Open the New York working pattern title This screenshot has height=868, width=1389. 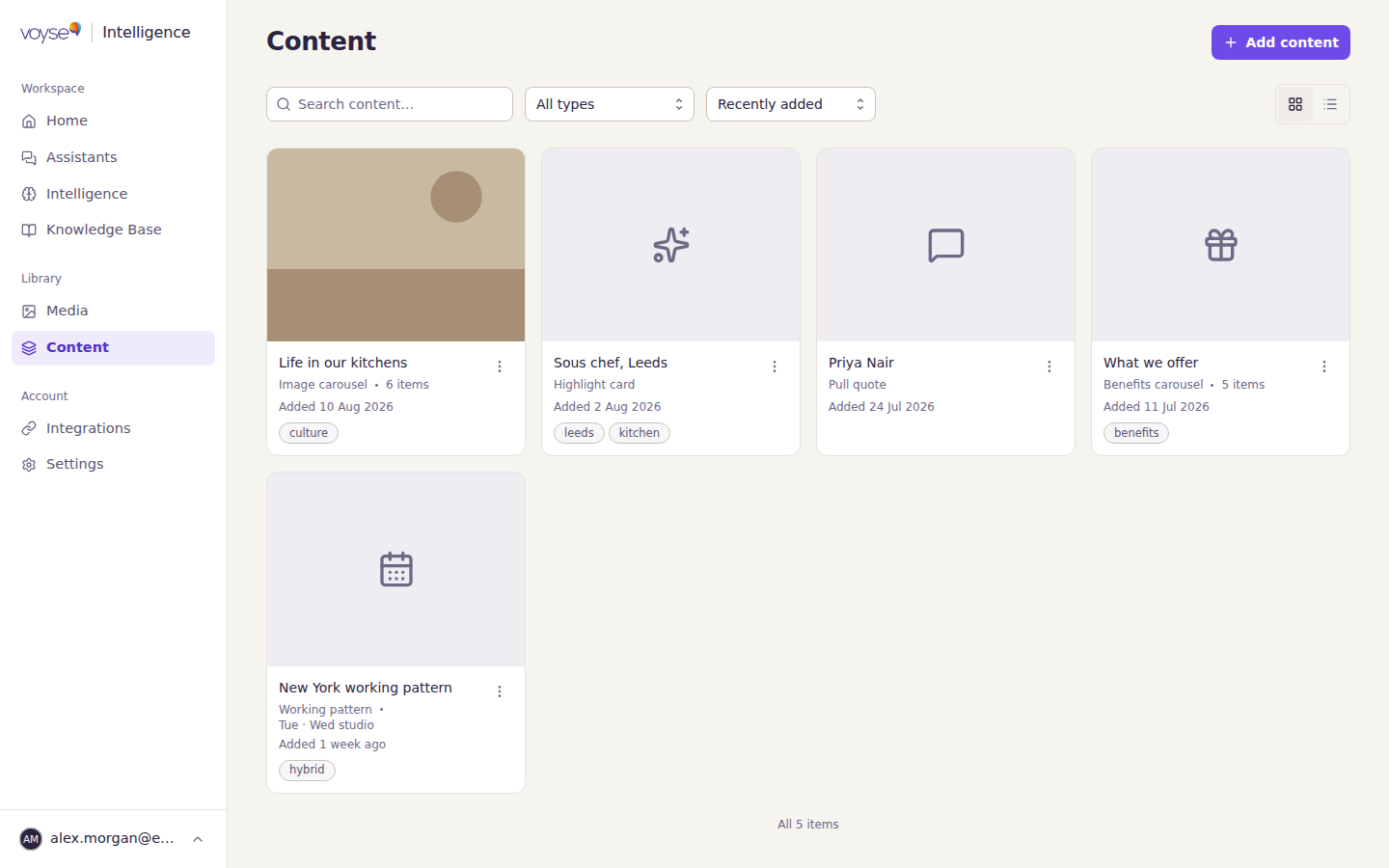[x=366, y=688]
